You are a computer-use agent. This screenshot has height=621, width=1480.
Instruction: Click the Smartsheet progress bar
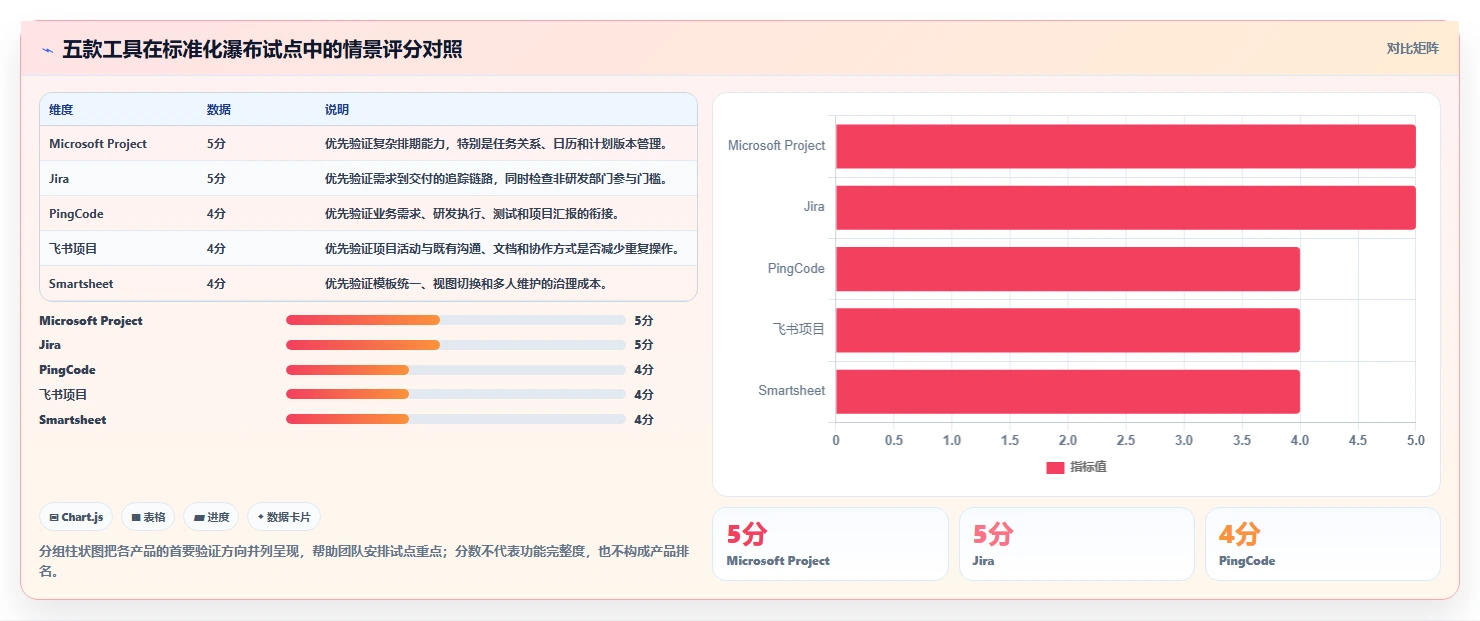tap(455, 420)
